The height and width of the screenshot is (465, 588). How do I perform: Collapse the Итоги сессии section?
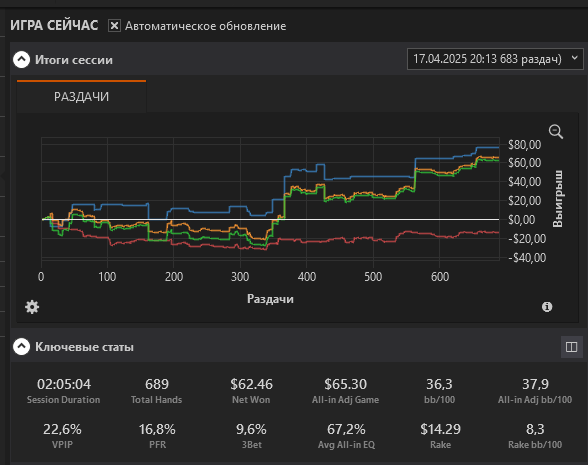[x=21, y=60]
